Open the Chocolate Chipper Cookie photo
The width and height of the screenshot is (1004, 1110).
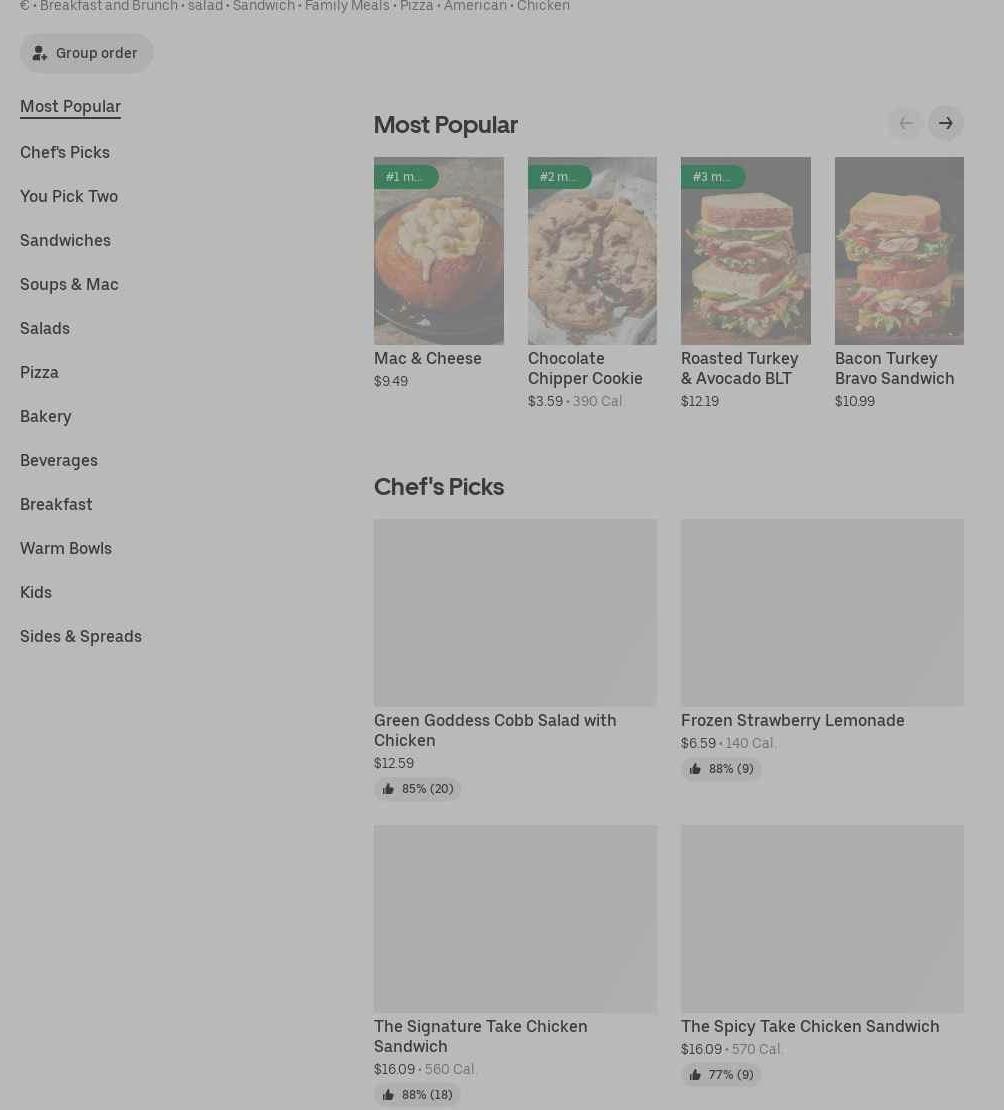coord(592,251)
